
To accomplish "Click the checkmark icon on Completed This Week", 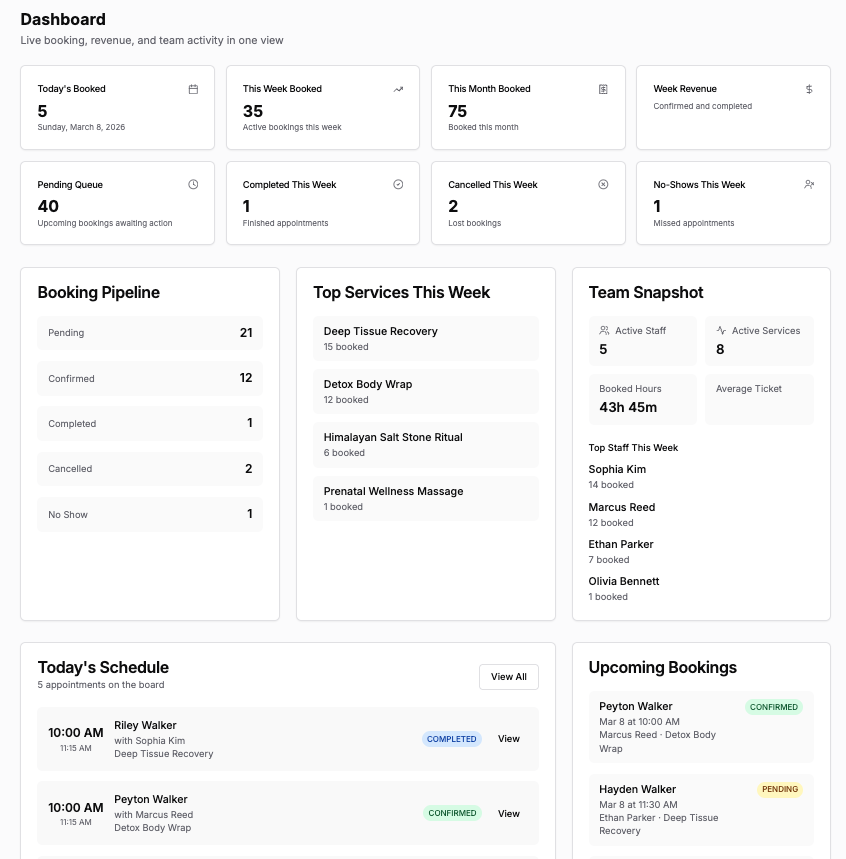I will click(x=398, y=185).
